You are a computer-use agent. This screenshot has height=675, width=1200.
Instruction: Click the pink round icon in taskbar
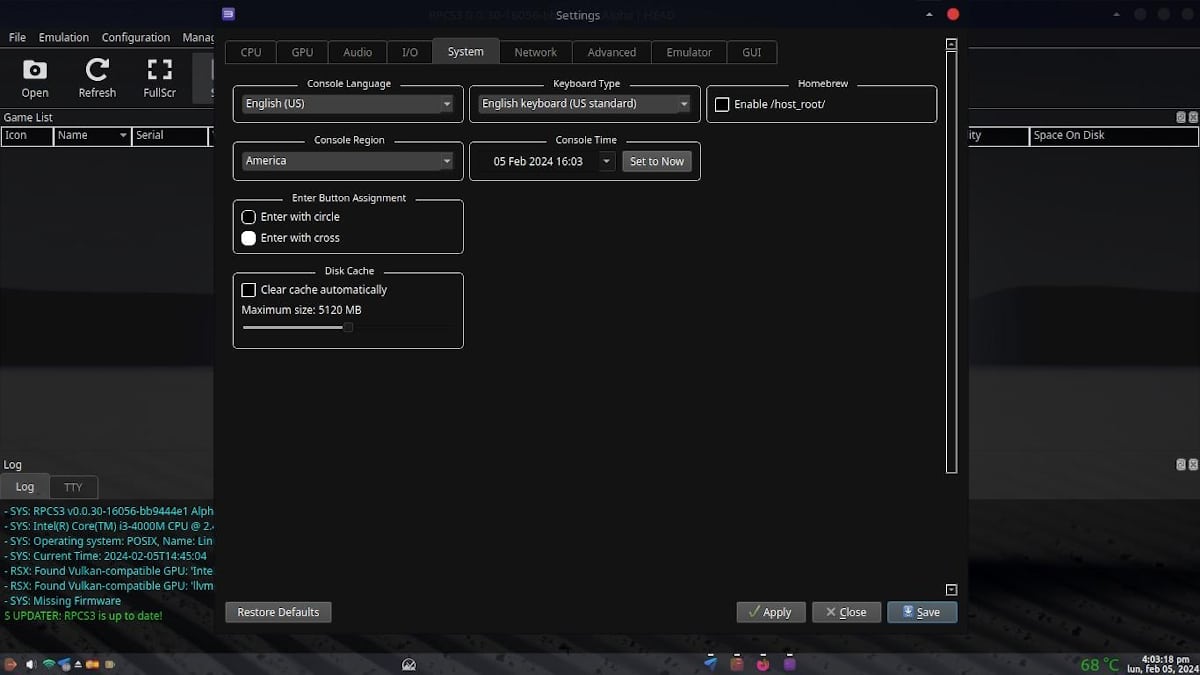[763, 663]
